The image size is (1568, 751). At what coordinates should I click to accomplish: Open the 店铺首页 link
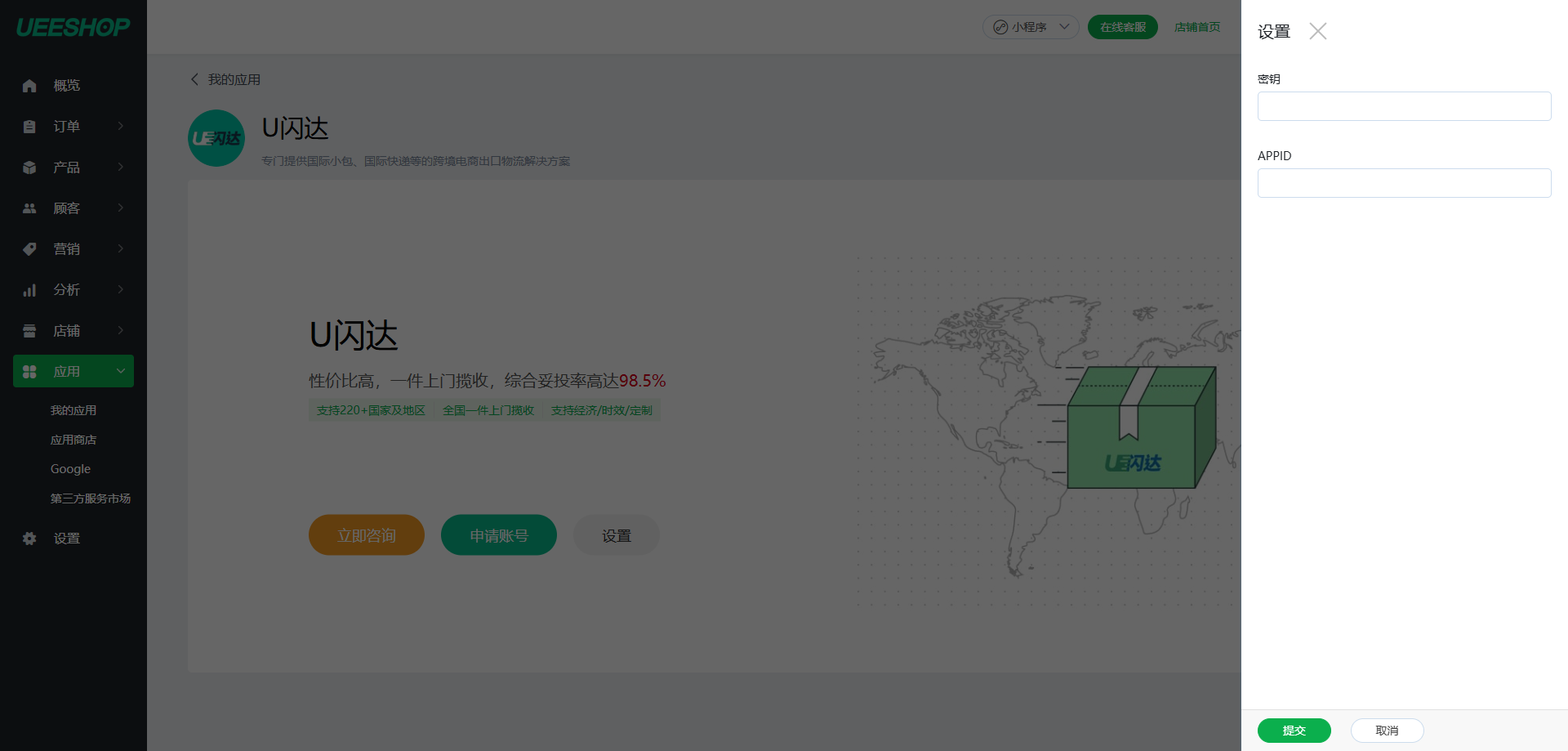[1197, 27]
